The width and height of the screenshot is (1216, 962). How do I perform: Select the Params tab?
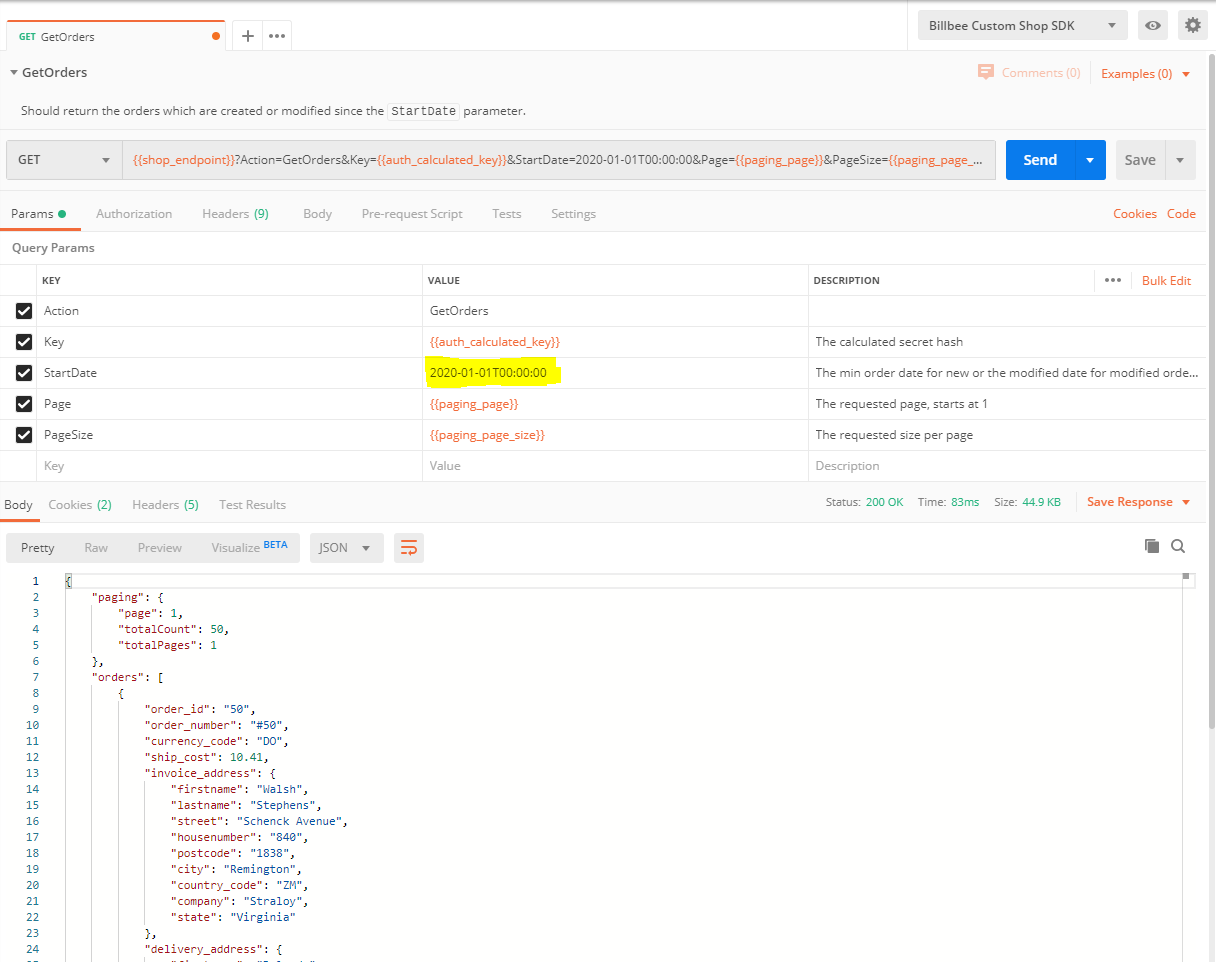(38, 214)
